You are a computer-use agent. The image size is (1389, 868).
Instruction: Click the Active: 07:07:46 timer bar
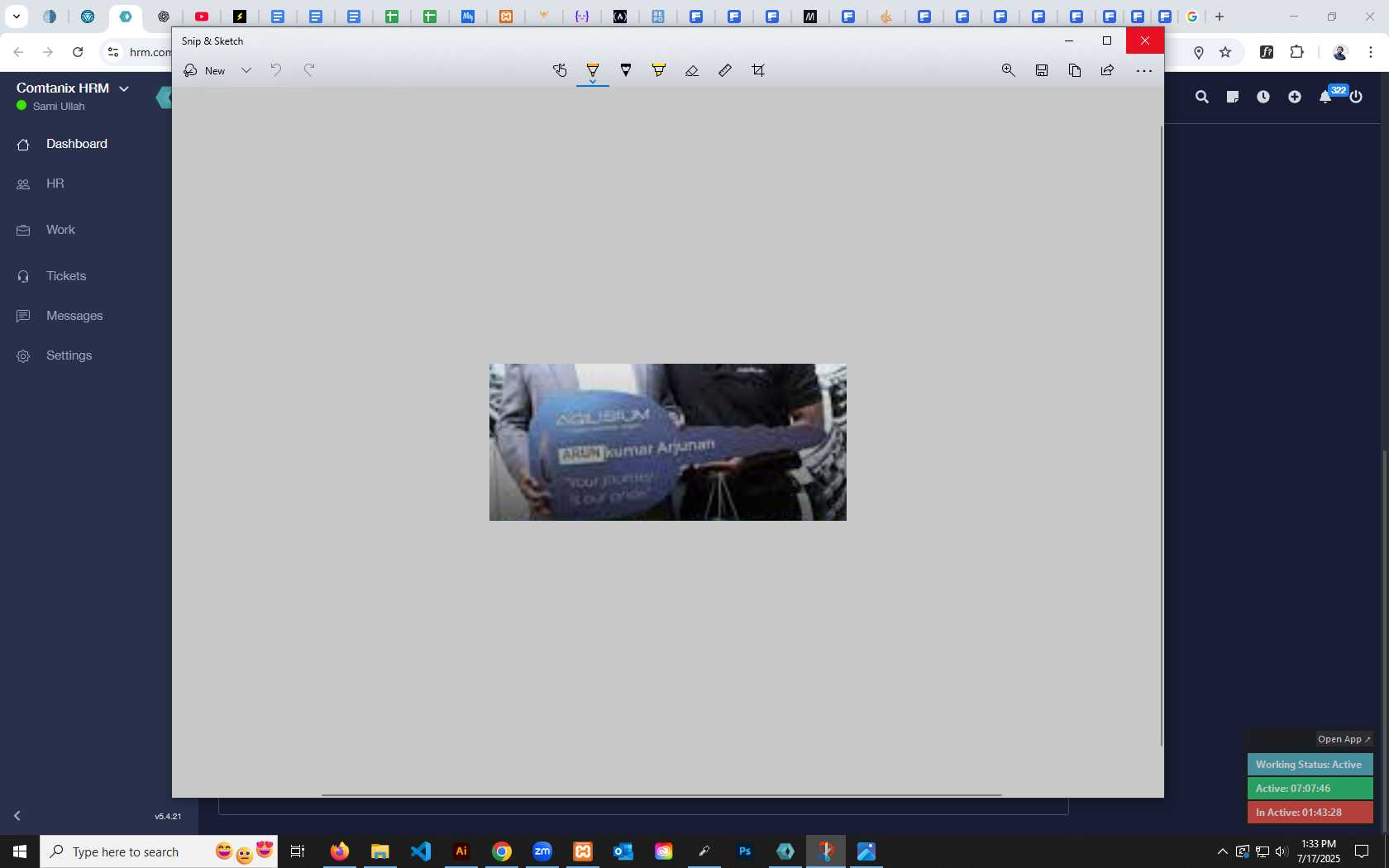(x=1310, y=789)
